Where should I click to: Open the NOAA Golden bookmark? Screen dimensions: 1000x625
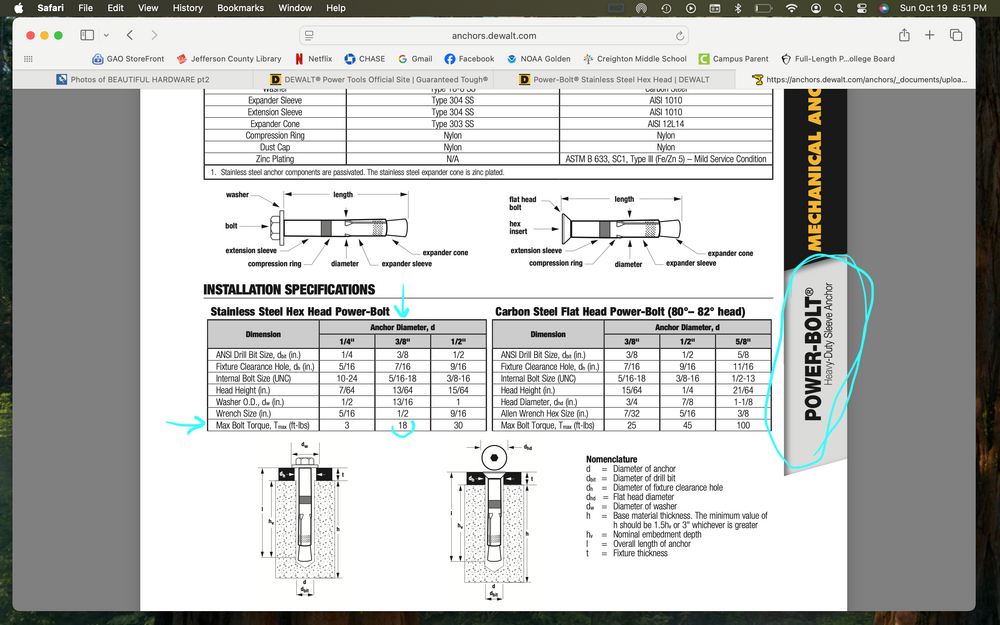538,59
